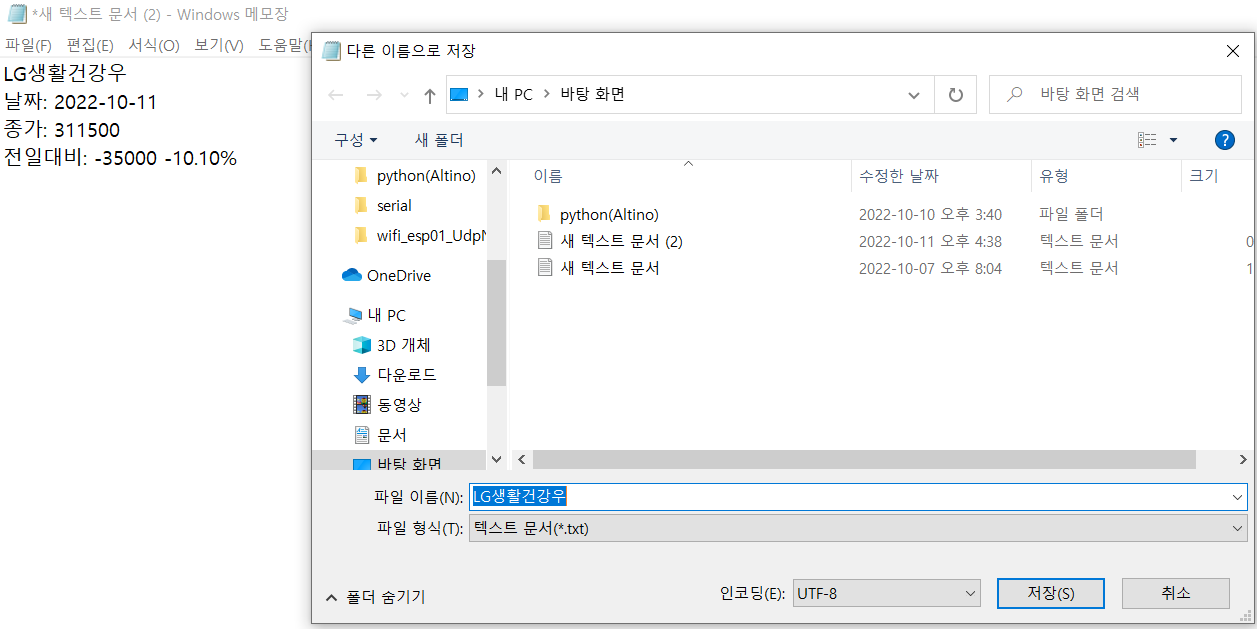1257x629 pixels.
Task: Go up one folder level arrow
Action: (430, 95)
